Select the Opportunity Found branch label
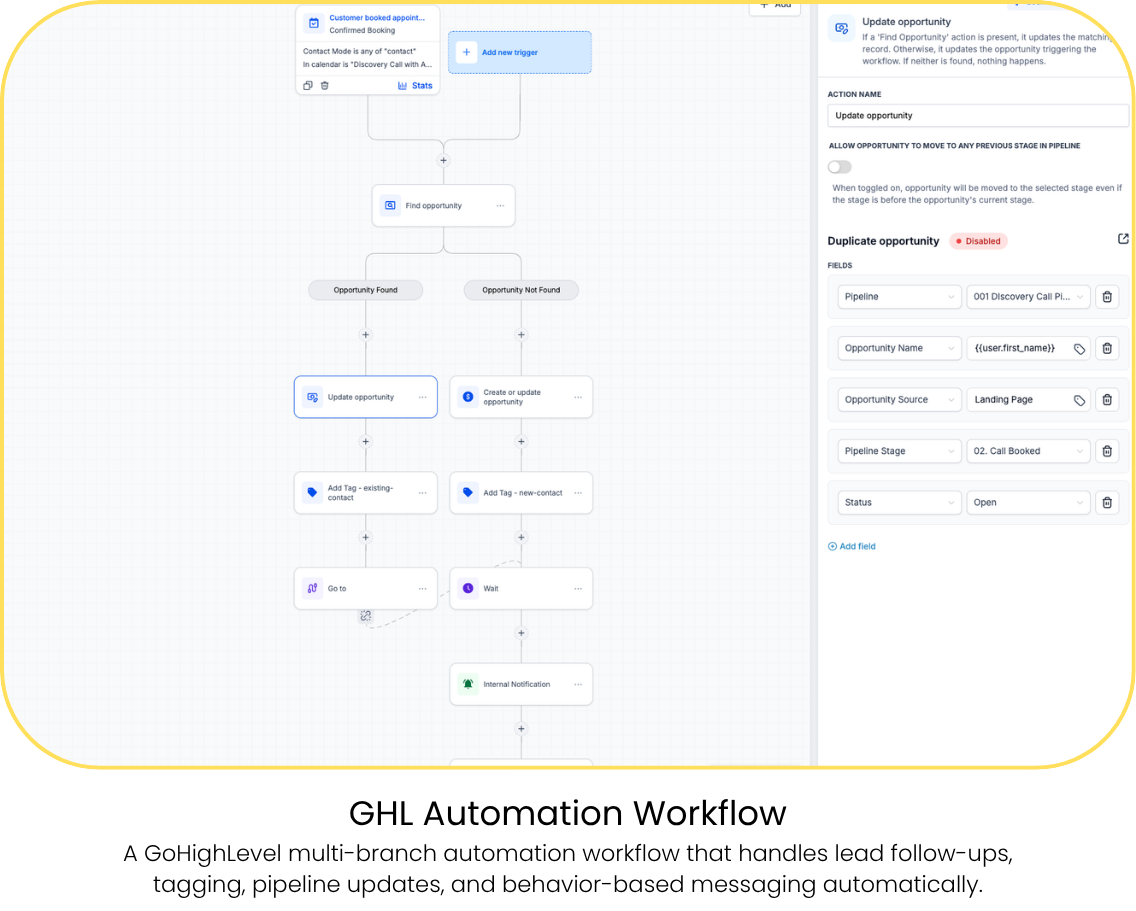 coord(365,290)
